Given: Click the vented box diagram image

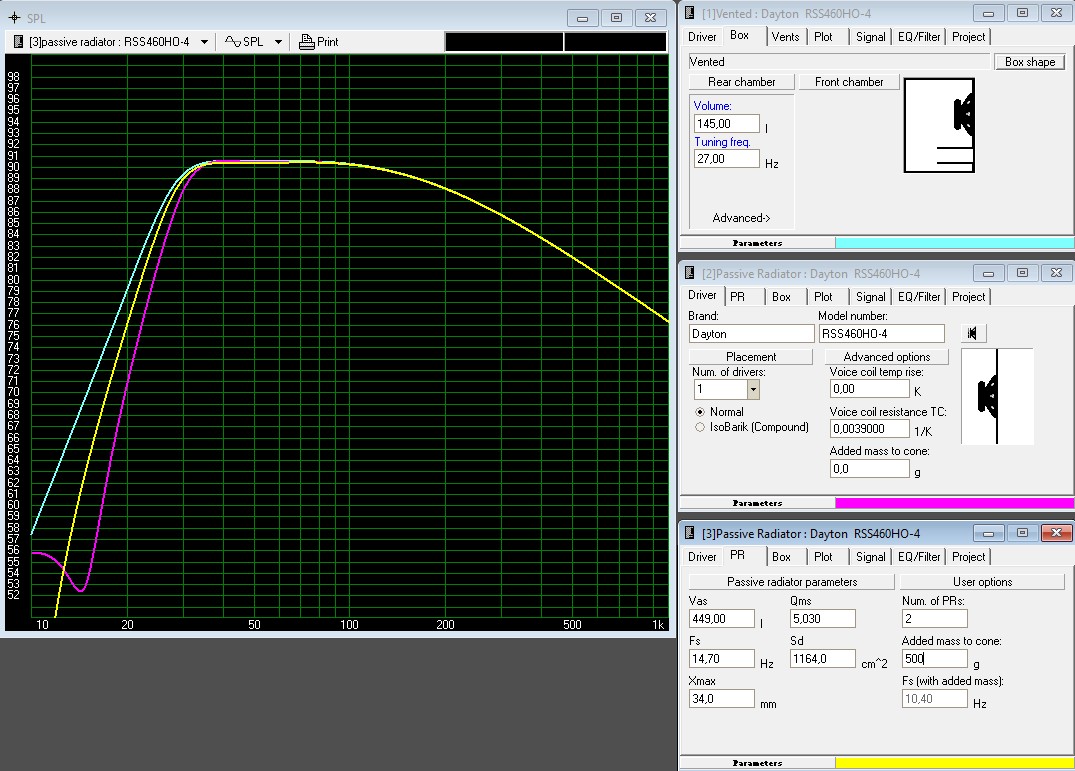Looking at the screenshot, I should click(938, 127).
